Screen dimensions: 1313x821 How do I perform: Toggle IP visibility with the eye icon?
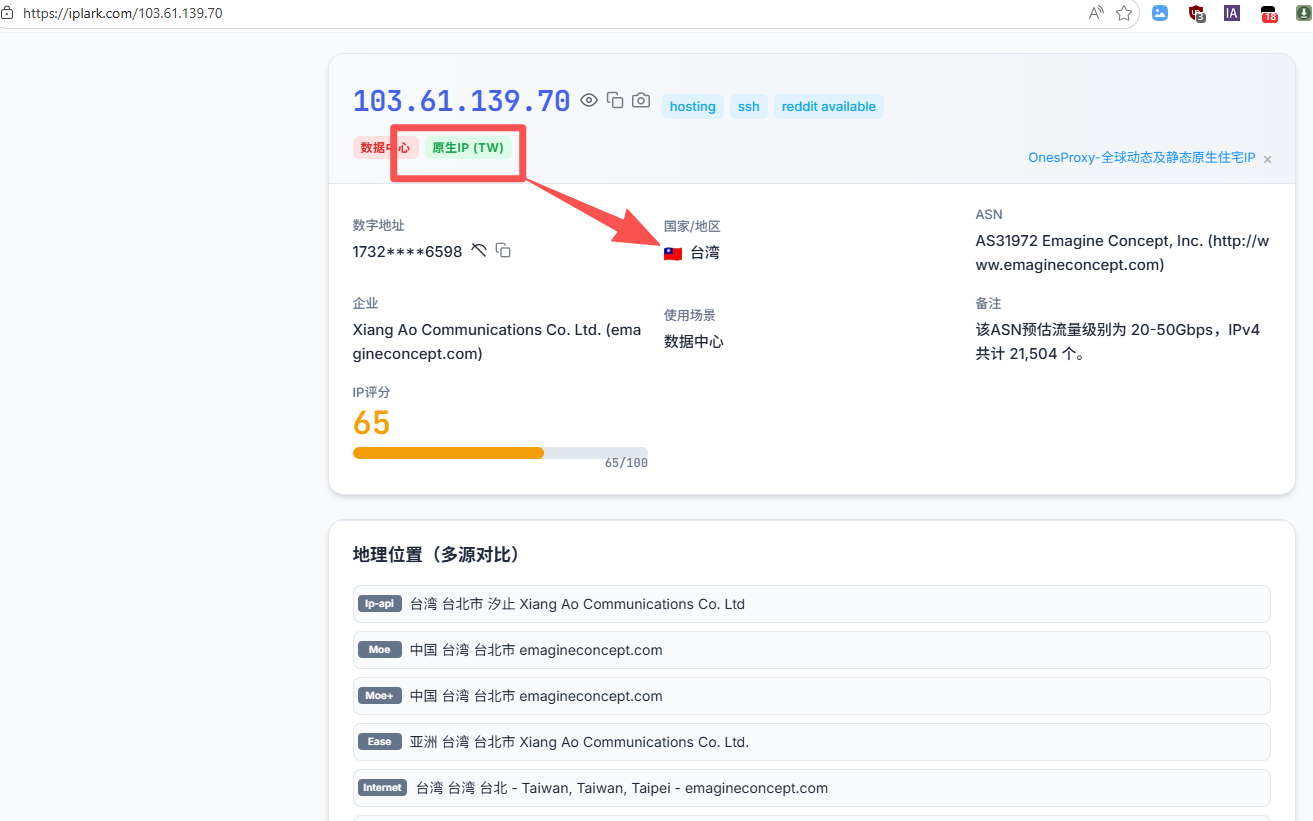click(x=589, y=100)
